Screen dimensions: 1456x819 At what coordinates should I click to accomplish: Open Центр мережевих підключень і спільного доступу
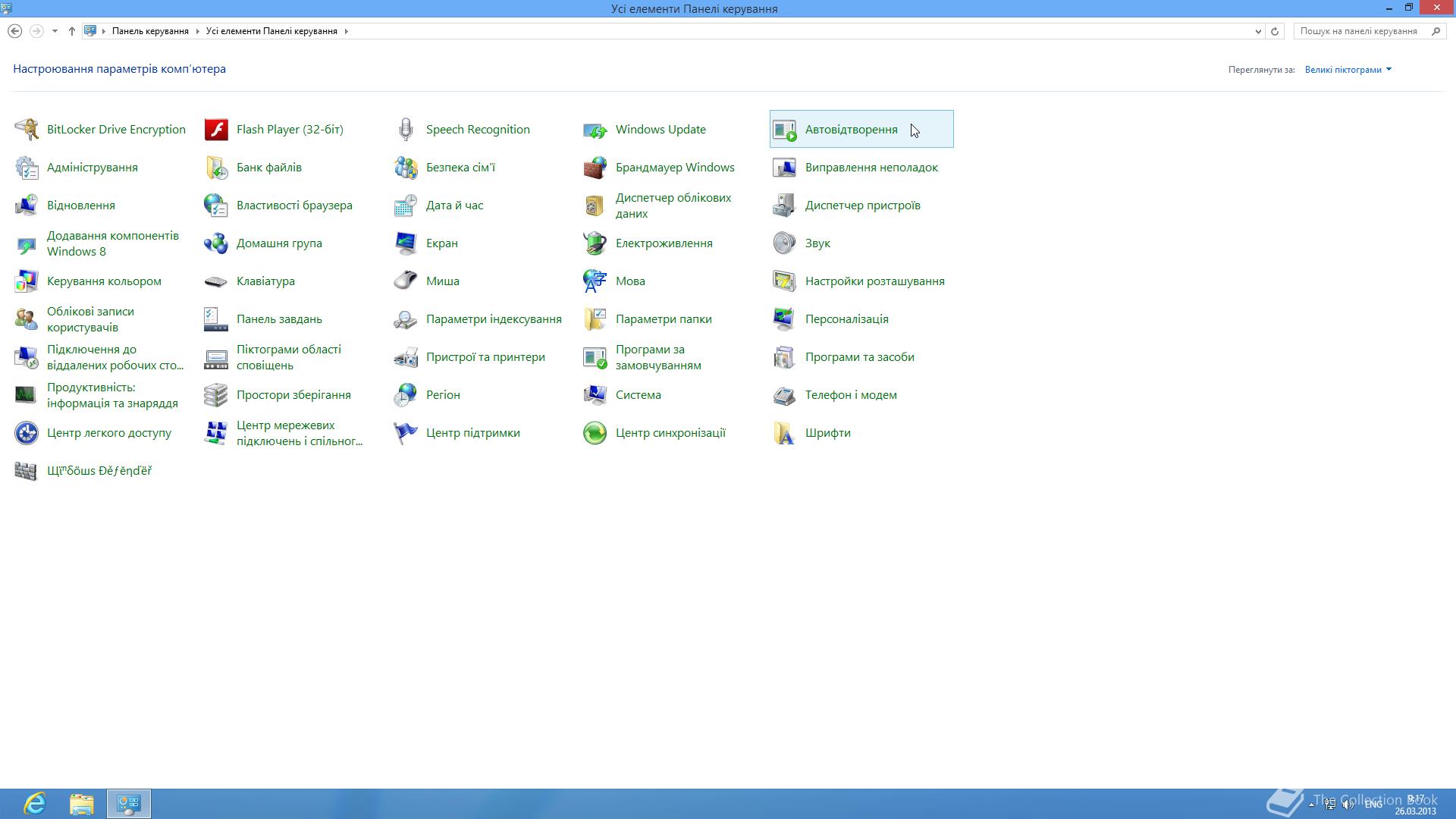coord(300,433)
